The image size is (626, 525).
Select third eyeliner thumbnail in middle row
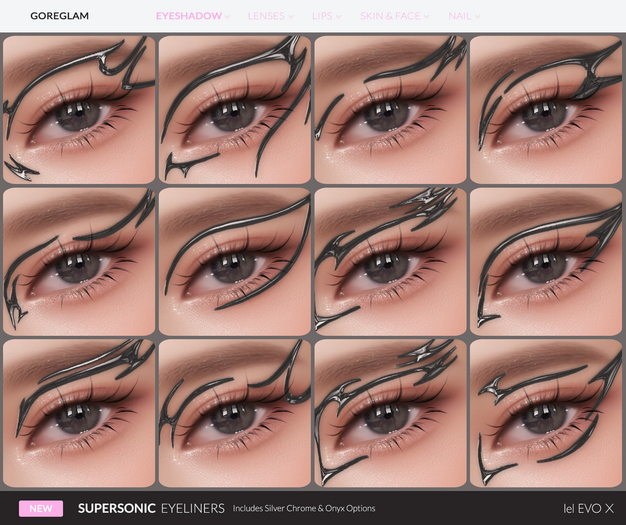click(390, 262)
